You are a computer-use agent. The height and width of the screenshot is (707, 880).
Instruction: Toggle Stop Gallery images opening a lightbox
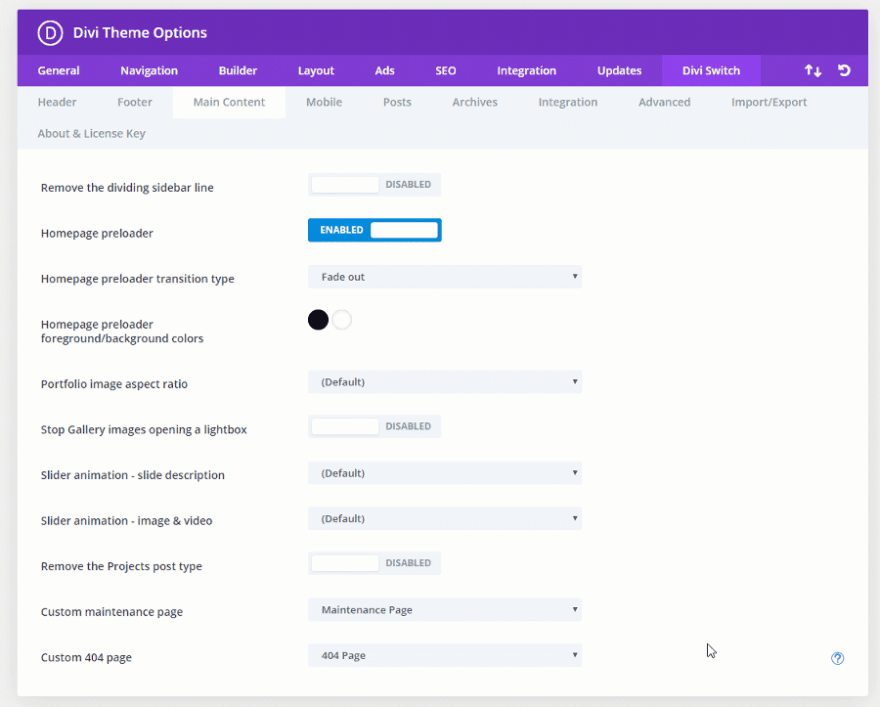click(374, 426)
